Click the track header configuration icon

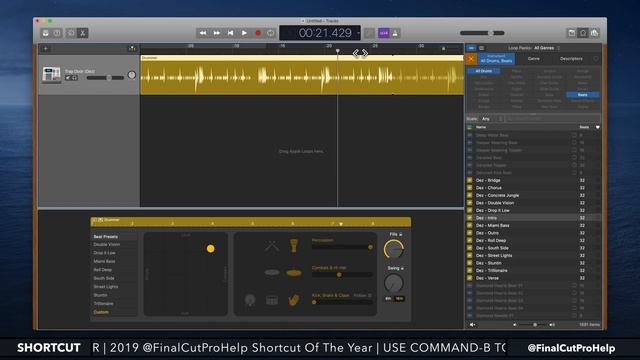(x=132, y=49)
